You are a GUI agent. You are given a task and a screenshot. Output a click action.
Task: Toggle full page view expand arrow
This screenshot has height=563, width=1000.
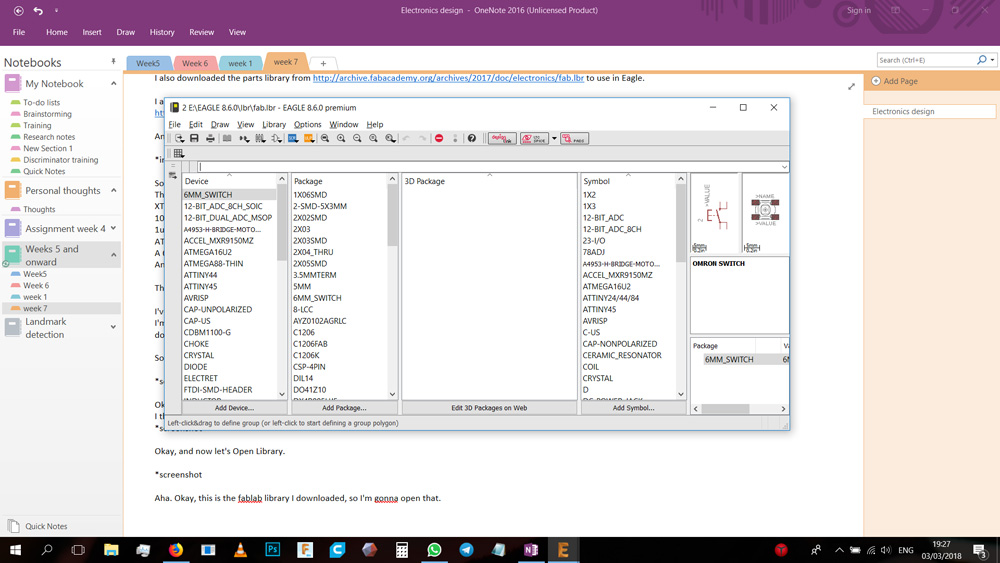[851, 86]
